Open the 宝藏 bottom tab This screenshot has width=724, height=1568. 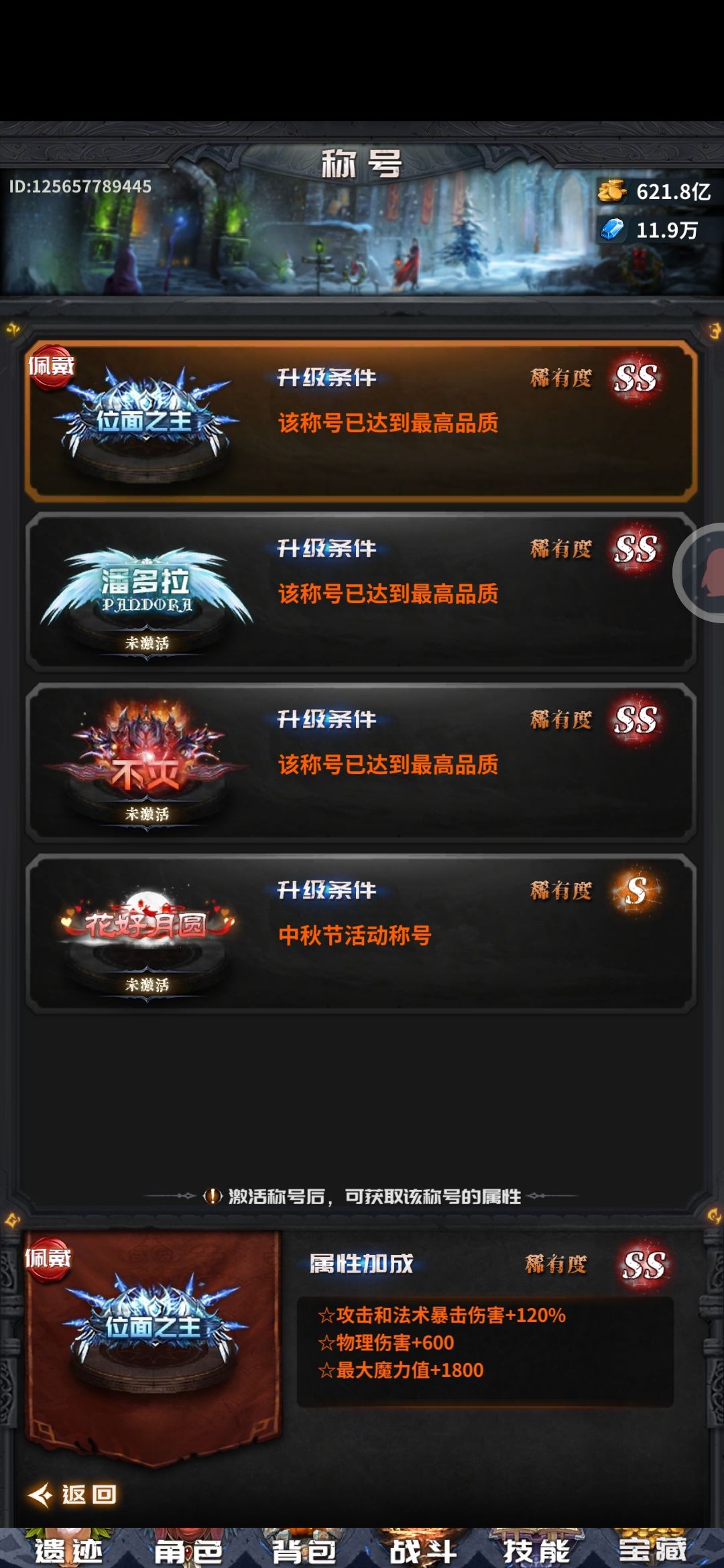click(652, 1551)
